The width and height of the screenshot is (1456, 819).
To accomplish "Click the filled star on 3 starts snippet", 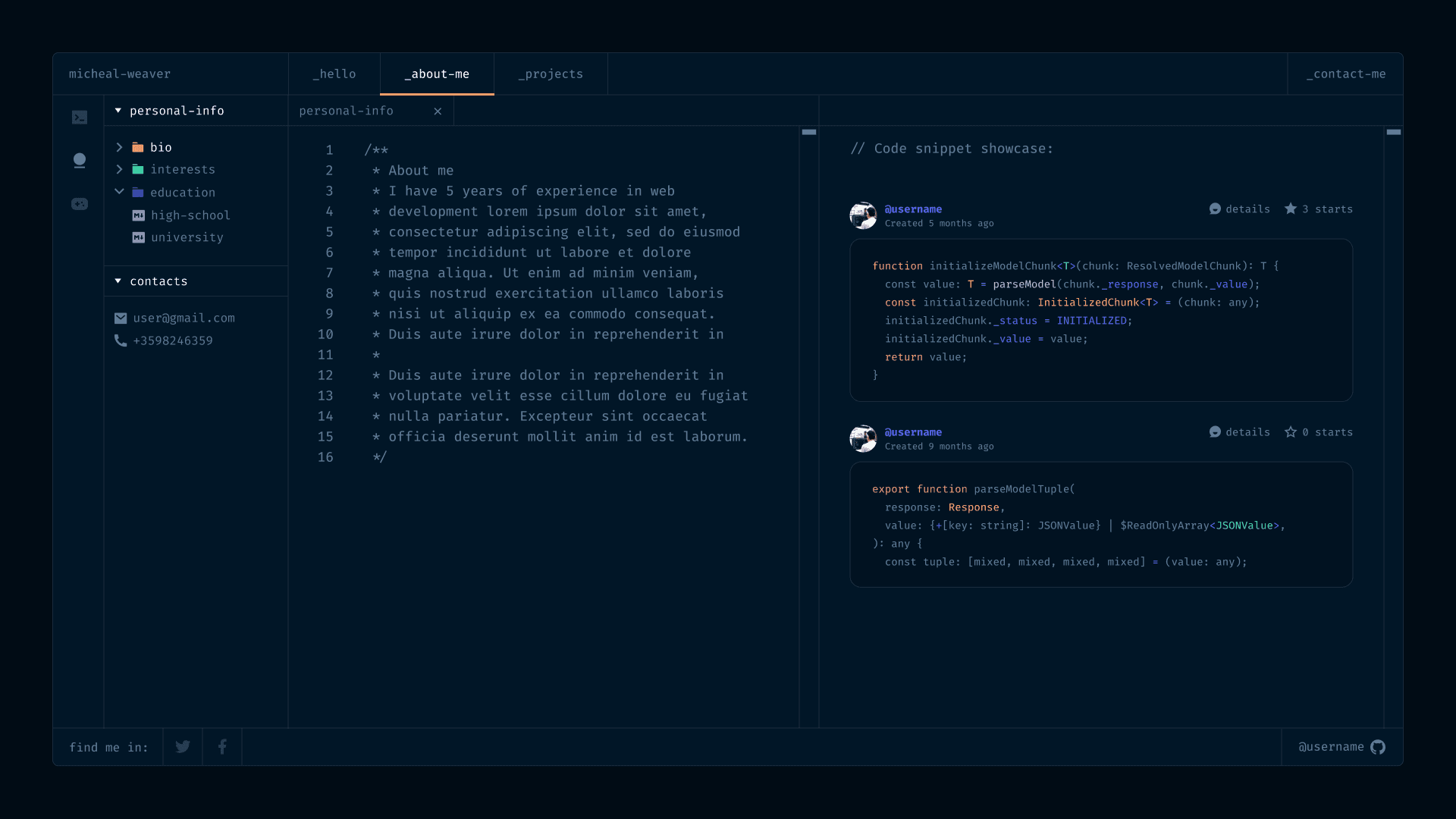I will [x=1291, y=209].
